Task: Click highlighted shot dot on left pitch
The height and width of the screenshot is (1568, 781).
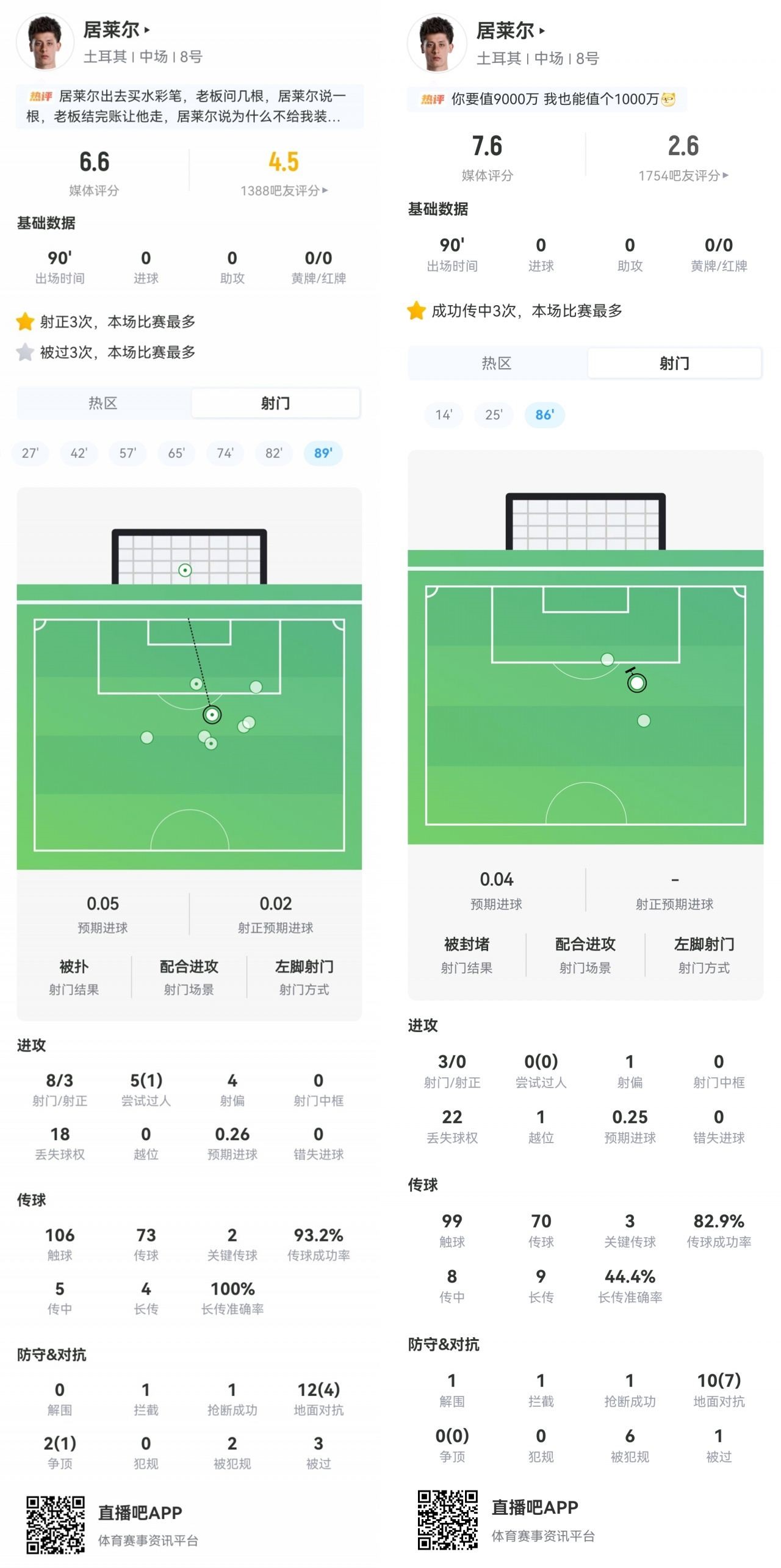Action: point(212,715)
